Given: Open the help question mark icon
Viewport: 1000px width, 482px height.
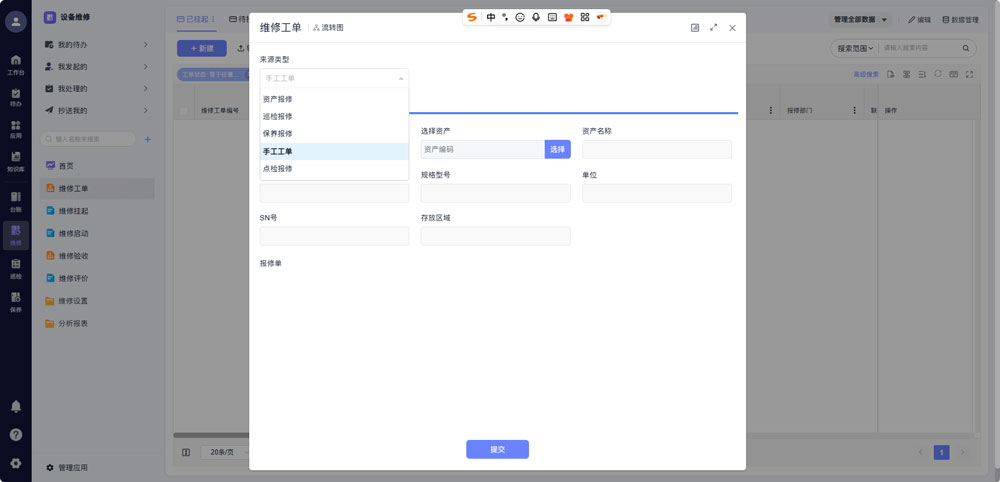Looking at the screenshot, I should click(16, 435).
